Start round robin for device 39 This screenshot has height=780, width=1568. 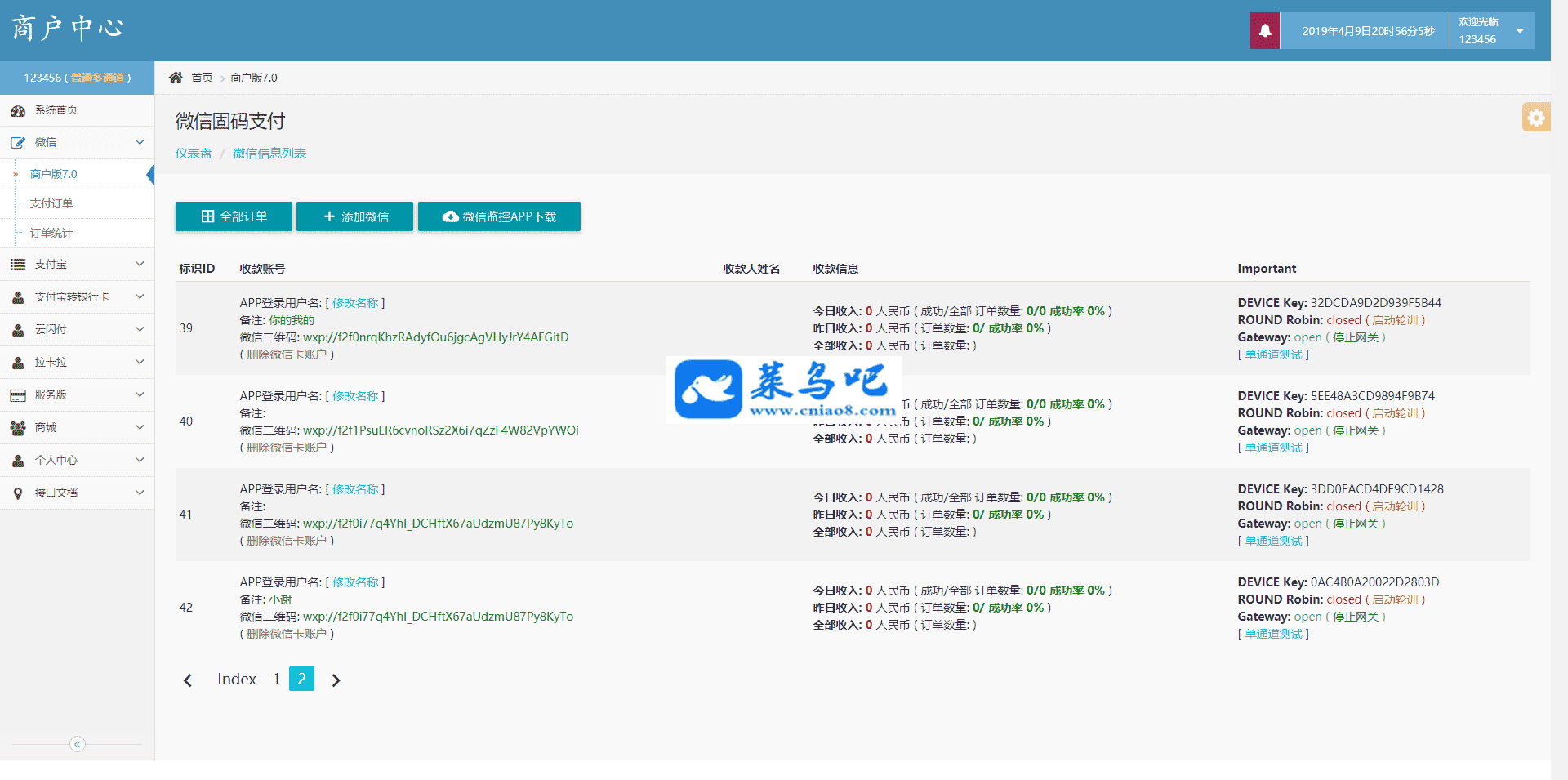(x=1395, y=320)
